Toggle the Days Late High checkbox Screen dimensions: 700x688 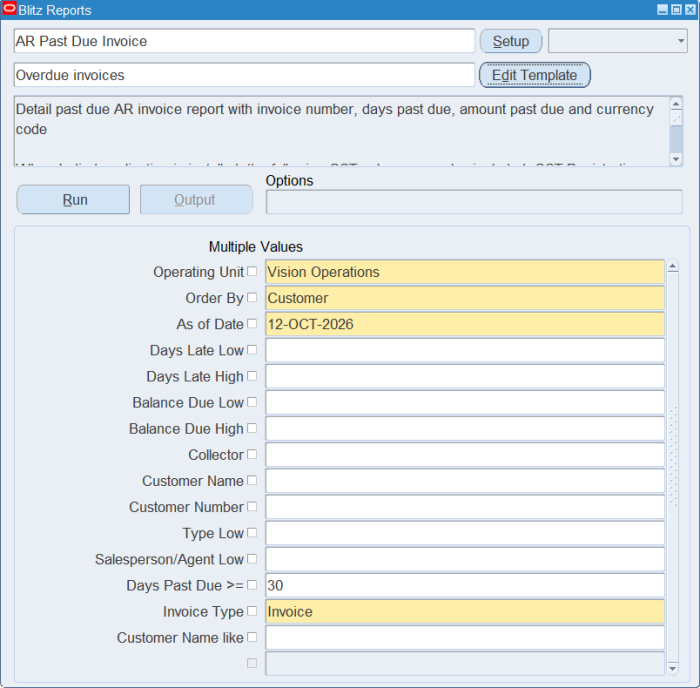252,376
